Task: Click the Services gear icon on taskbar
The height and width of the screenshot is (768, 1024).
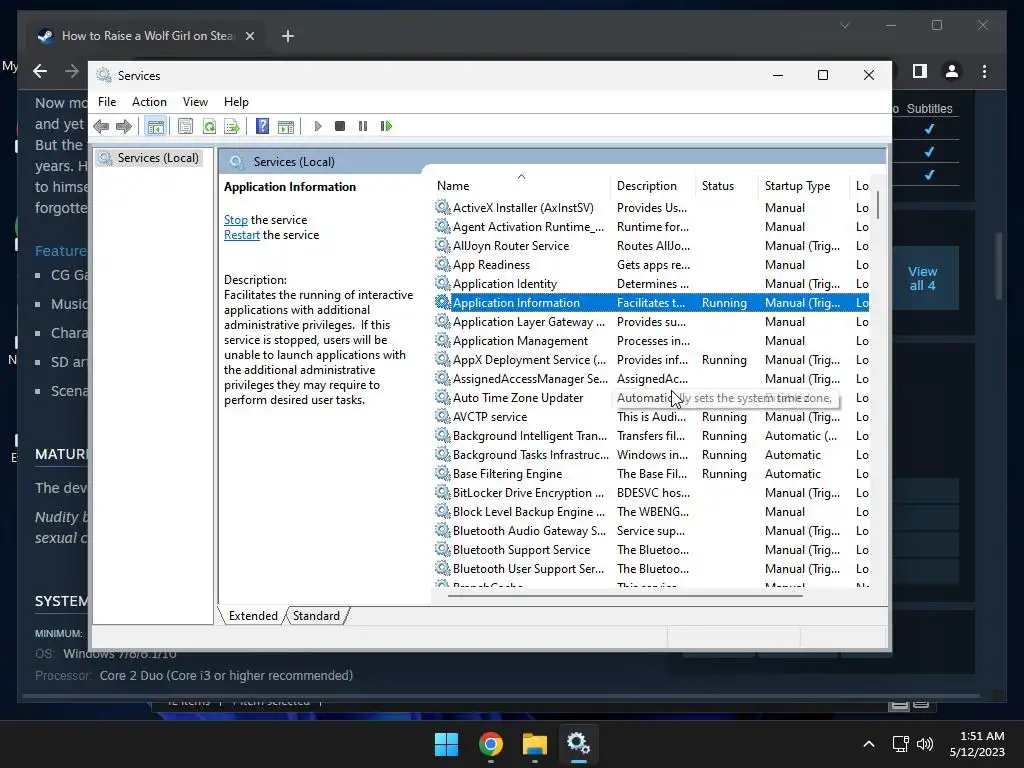Action: 579,744
